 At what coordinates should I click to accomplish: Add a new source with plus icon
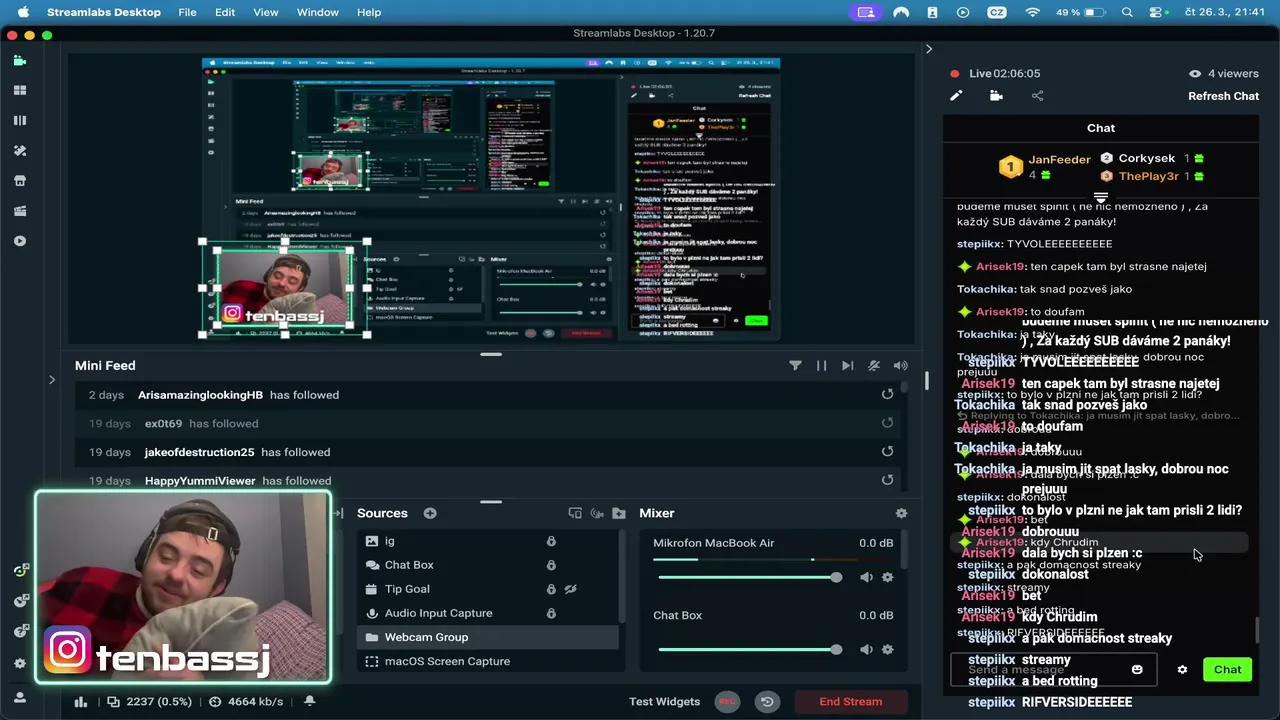pyautogui.click(x=430, y=513)
